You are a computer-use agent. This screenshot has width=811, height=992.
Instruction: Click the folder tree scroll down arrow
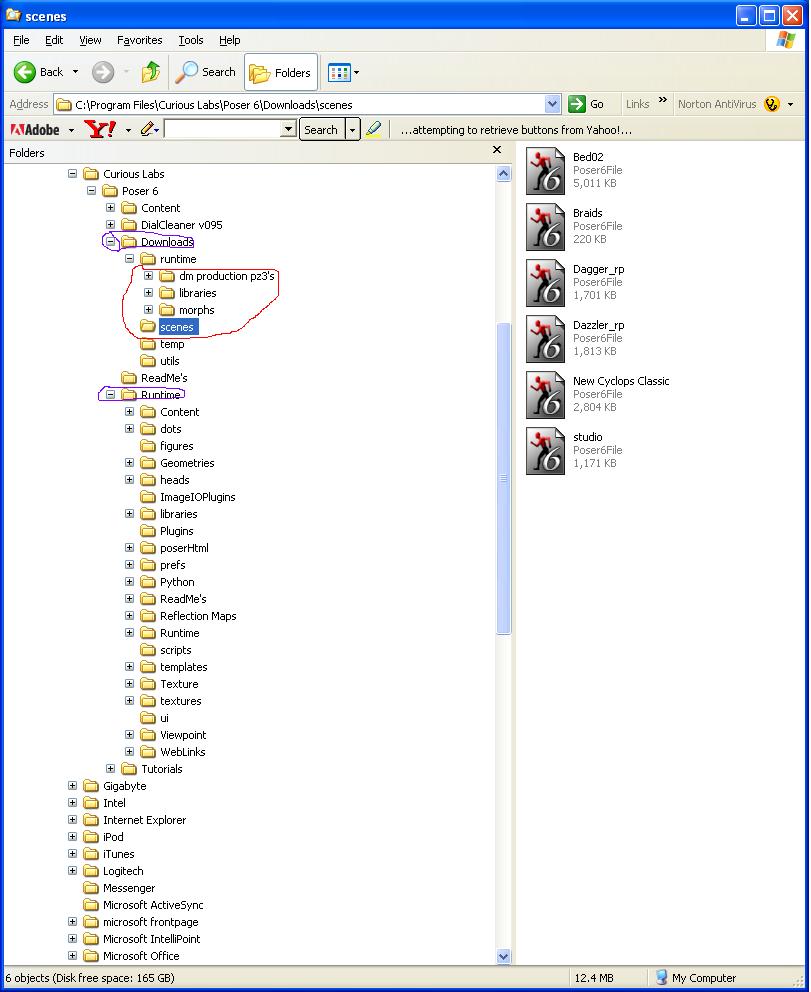[504, 957]
